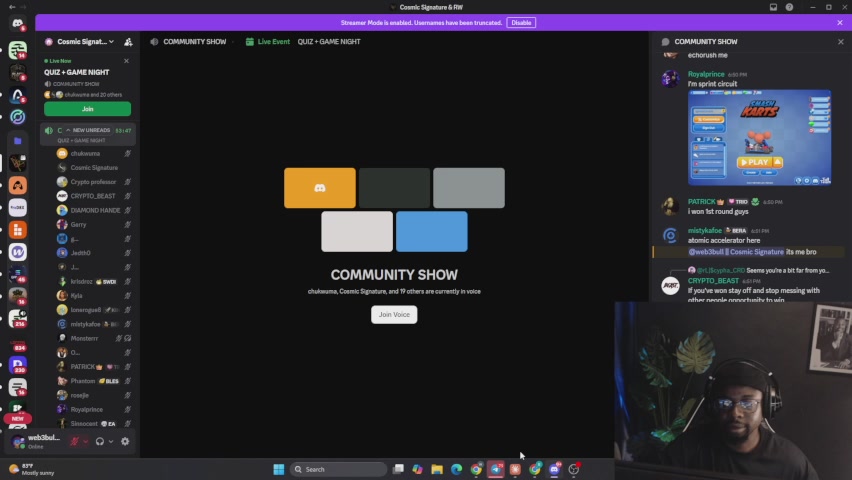The width and height of the screenshot is (852, 480).
Task: Open headphone output options arrow
Action: [x=111, y=441]
